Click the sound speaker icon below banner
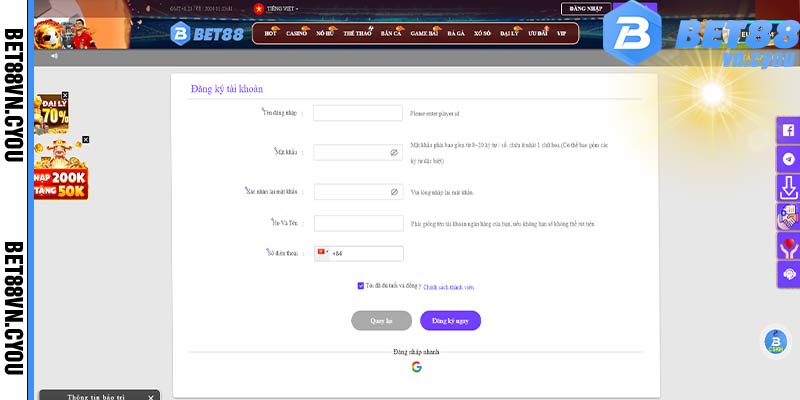This screenshot has height=400, width=800. pyautogui.click(x=54, y=56)
